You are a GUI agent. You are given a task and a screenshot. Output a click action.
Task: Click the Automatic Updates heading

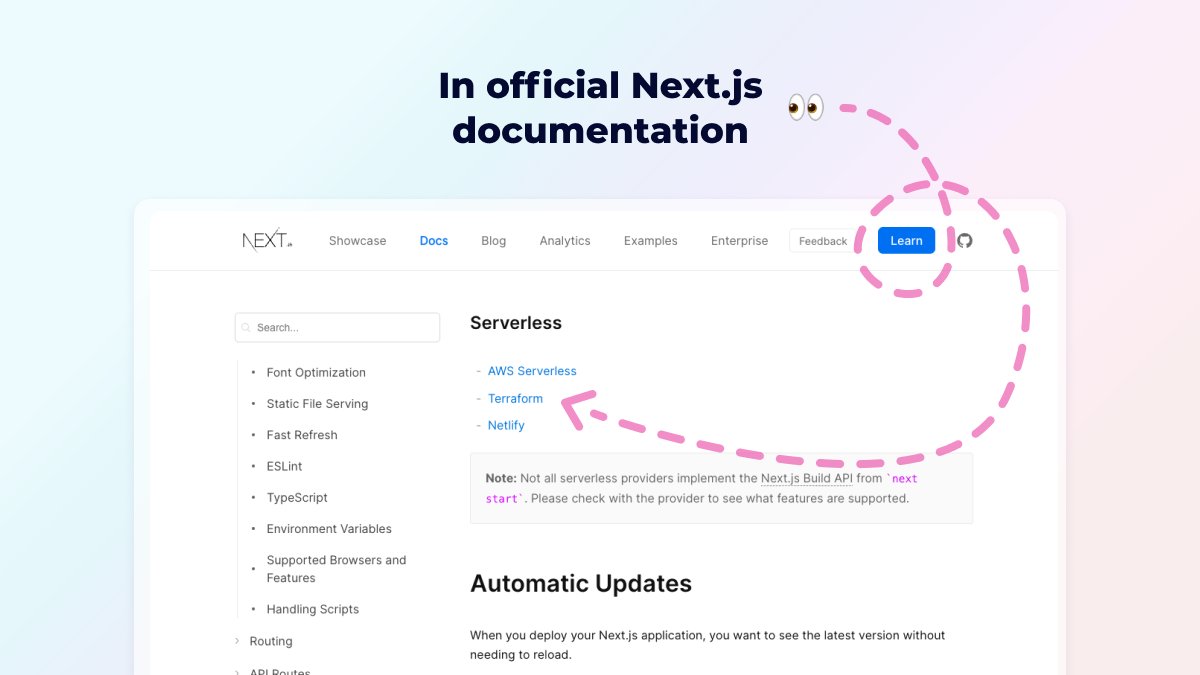click(x=581, y=583)
